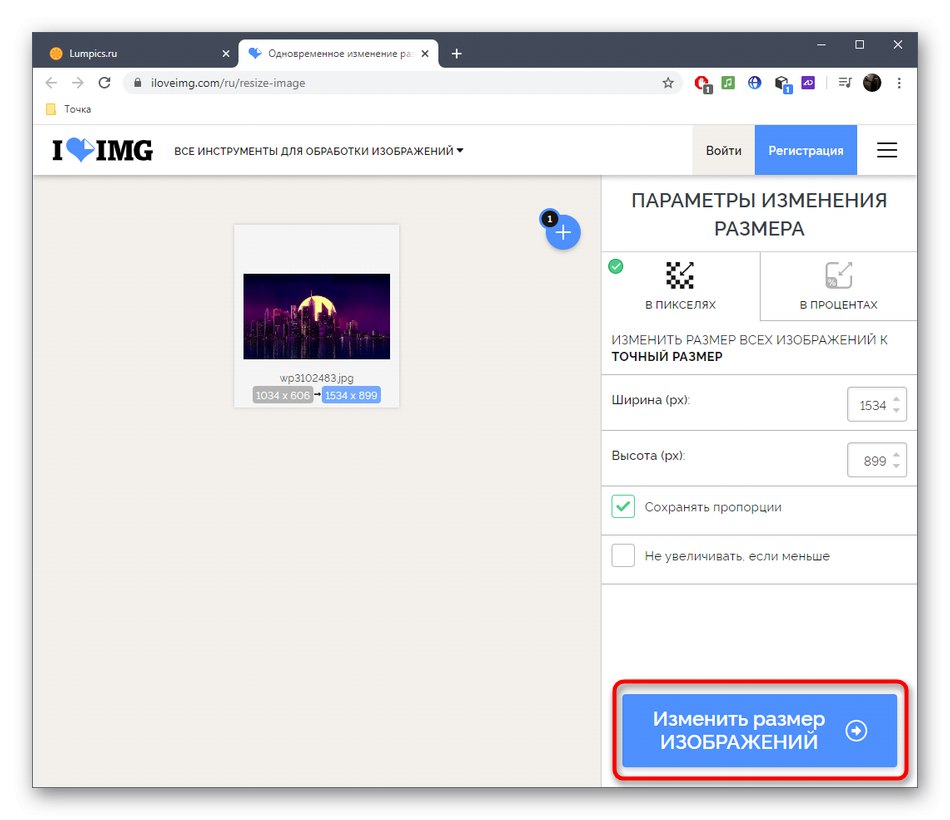The height and width of the screenshot is (820, 950).
Task: Increase width using the up stepper arrow
Action: [896, 399]
